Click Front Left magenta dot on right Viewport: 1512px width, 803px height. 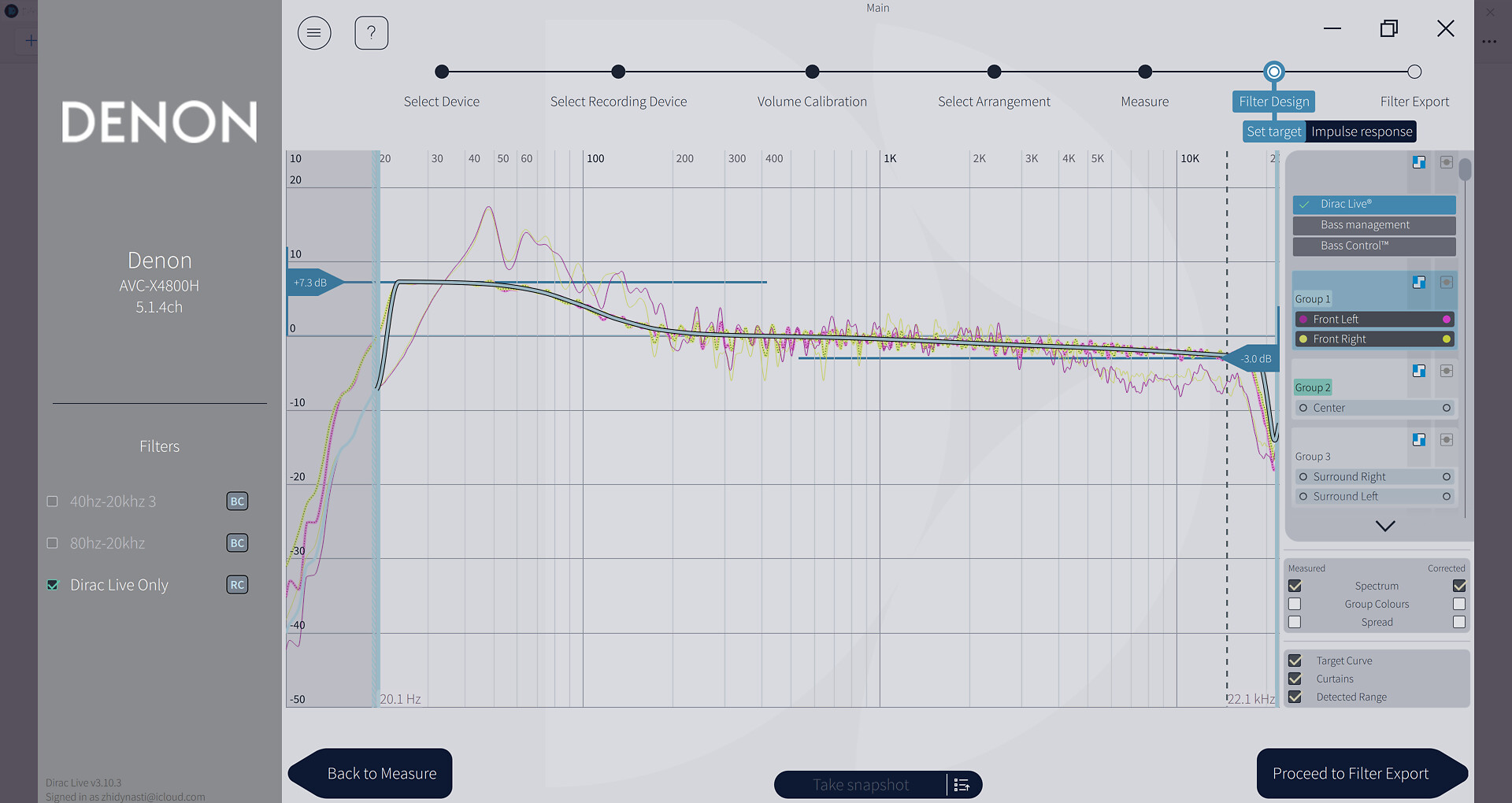point(1447,320)
